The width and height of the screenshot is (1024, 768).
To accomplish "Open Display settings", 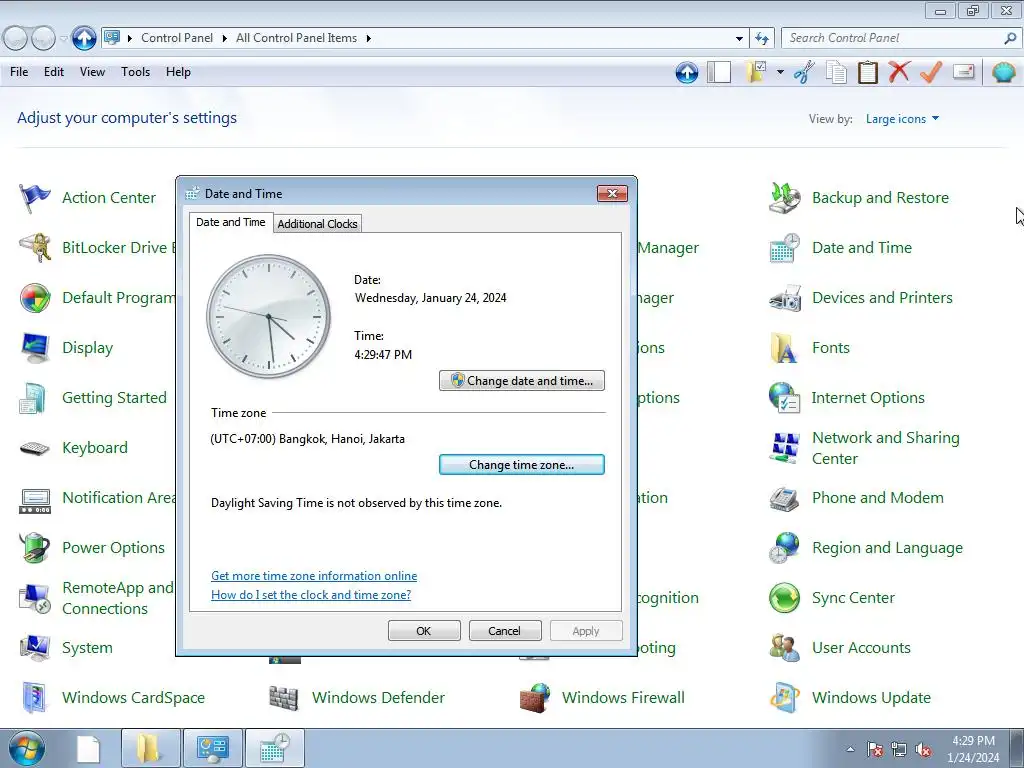I will click(67, 348).
